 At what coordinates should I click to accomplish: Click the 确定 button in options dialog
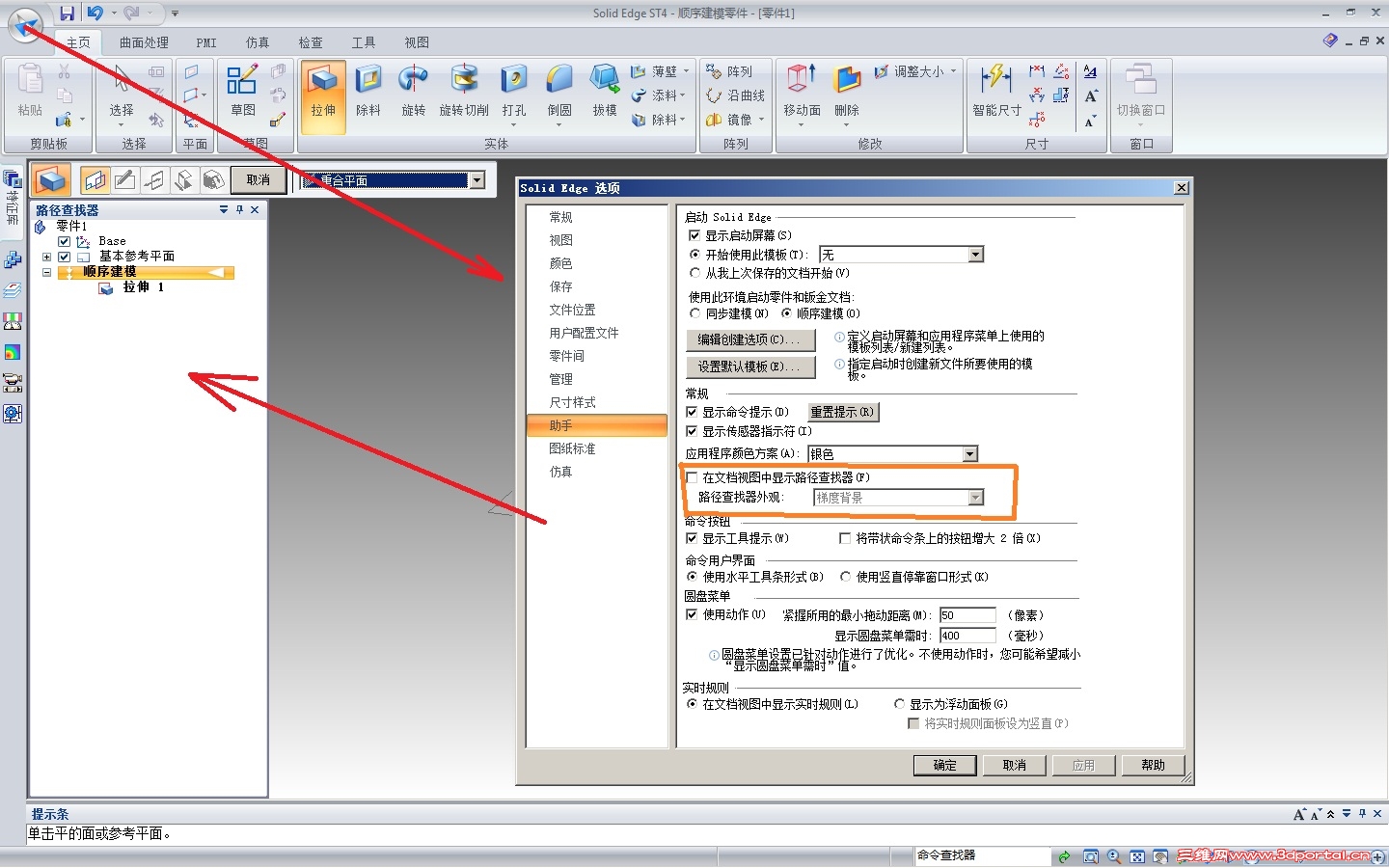945,765
